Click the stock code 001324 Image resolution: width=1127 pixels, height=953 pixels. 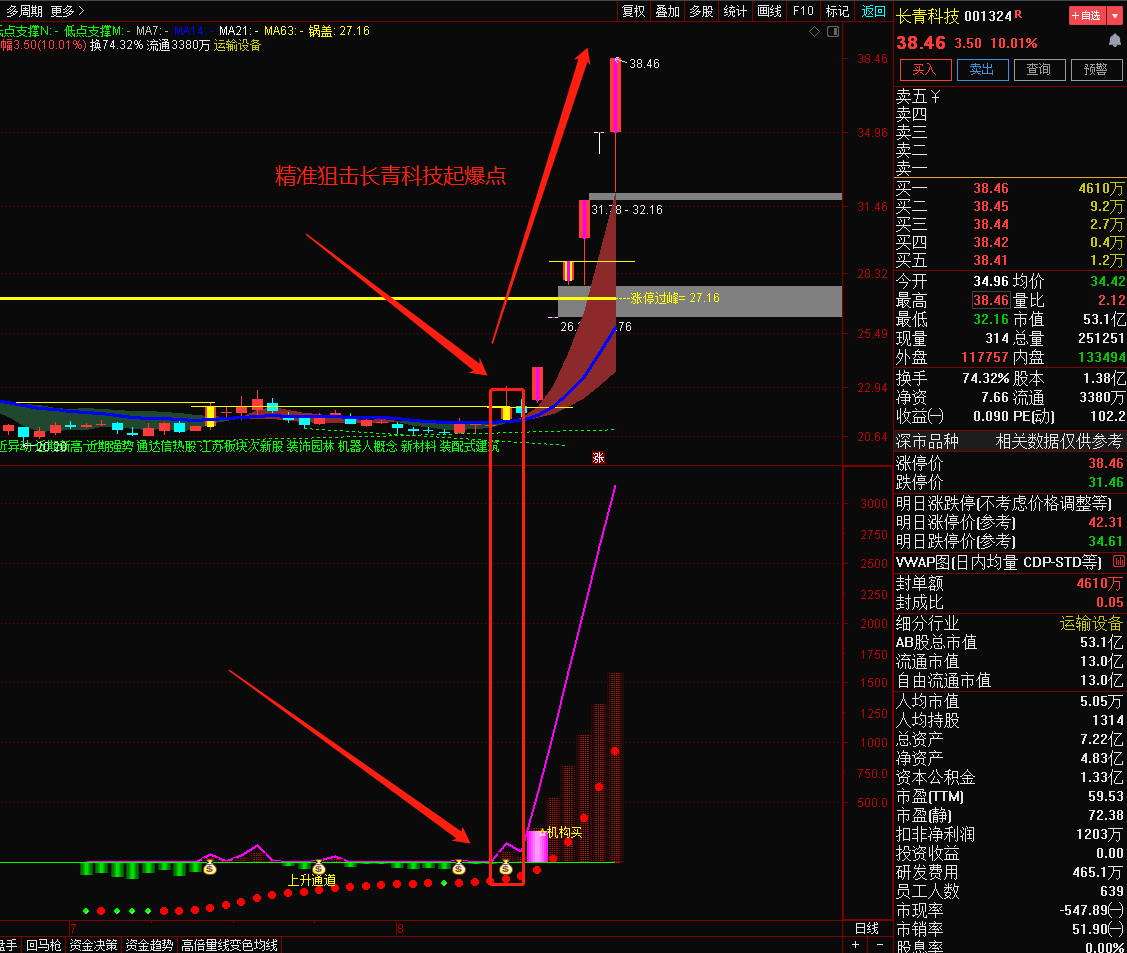point(988,16)
